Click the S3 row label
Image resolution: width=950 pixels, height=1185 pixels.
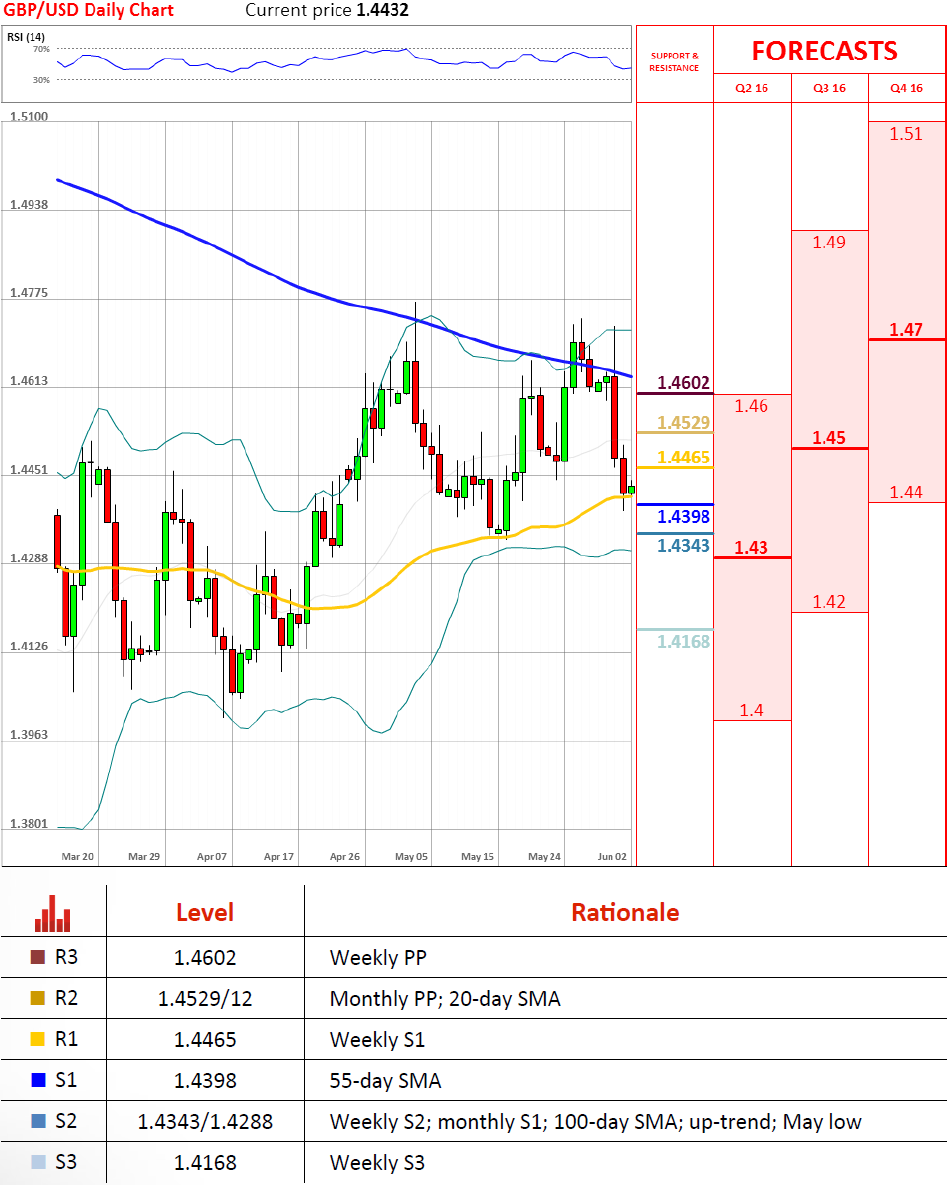coord(67,1162)
